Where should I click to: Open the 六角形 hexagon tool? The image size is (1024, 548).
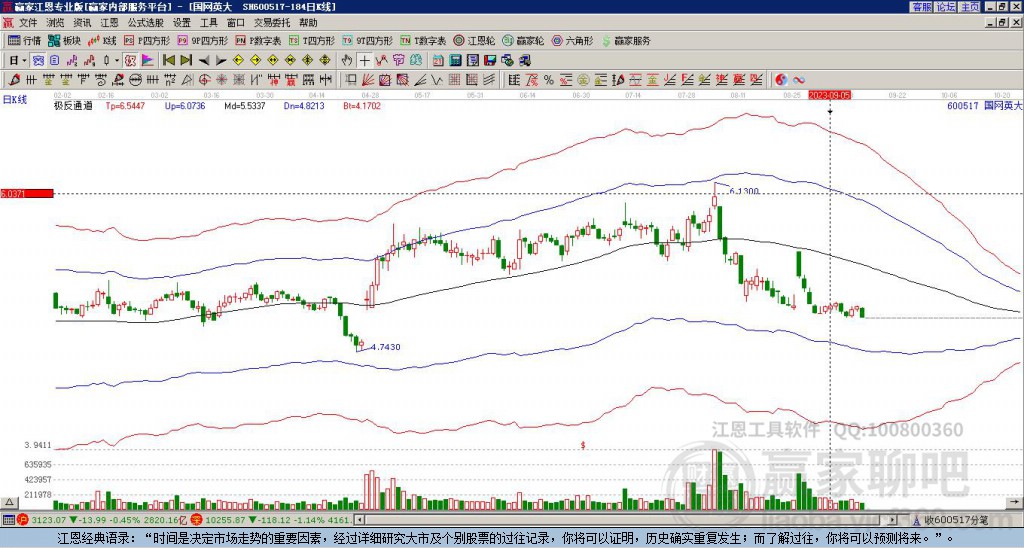tap(572, 40)
